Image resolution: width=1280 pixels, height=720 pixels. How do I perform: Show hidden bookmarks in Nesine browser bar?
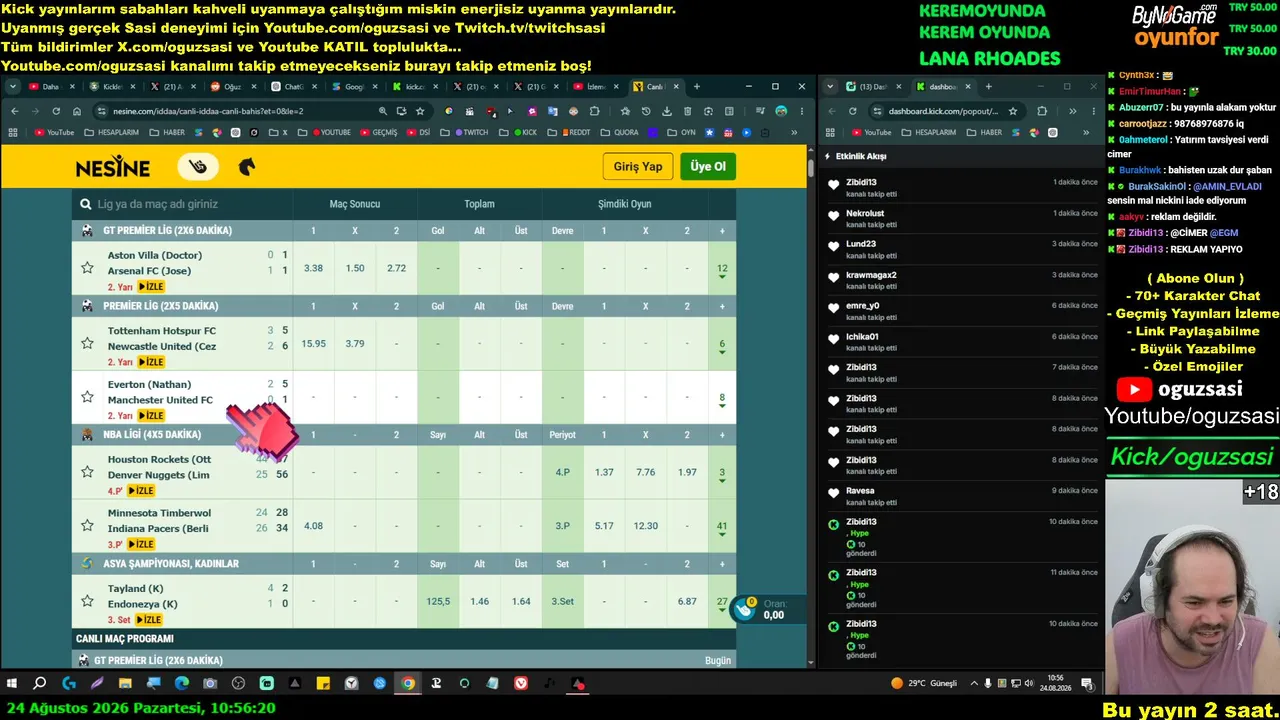tap(794, 132)
